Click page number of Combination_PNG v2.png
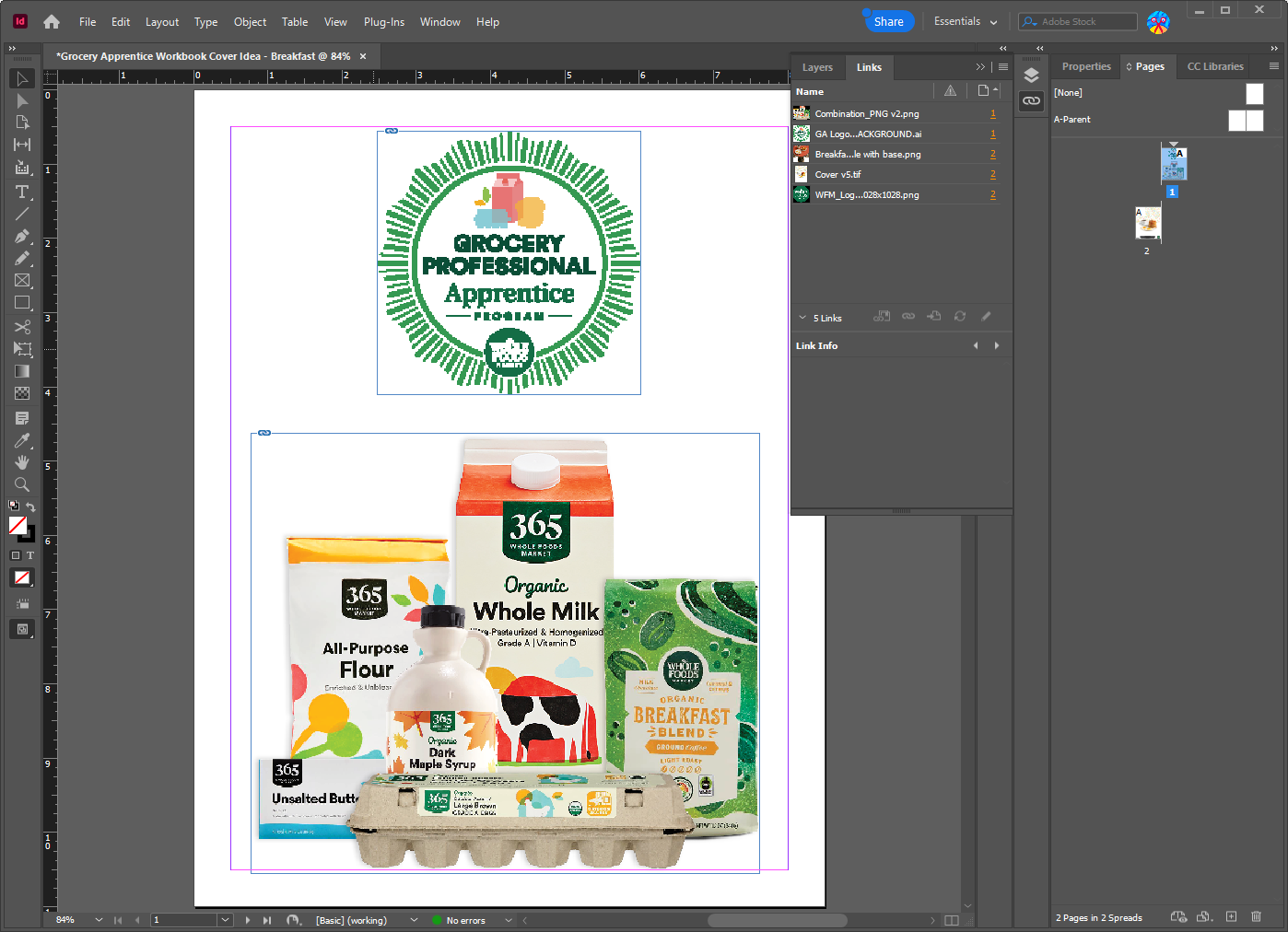The image size is (1288, 932). pos(993,114)
